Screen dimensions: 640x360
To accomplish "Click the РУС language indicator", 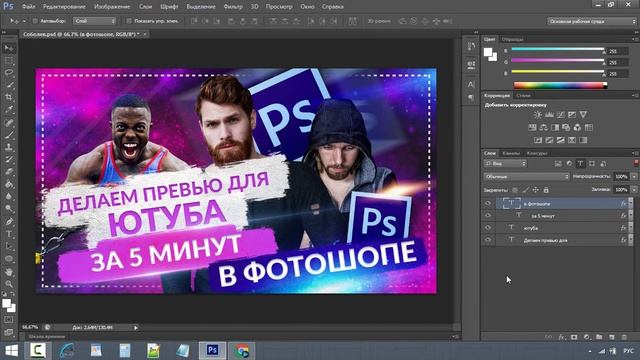I will 629,351.
